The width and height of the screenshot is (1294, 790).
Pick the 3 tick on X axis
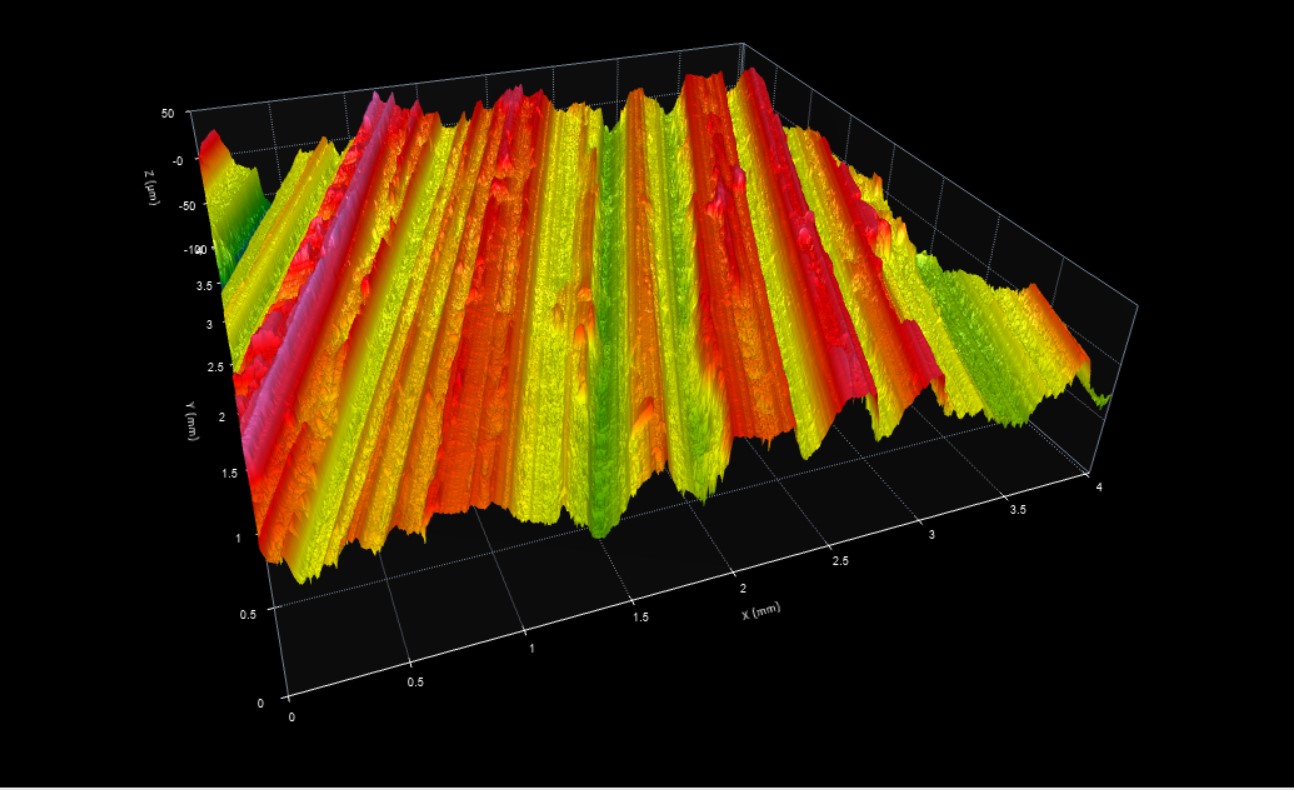(x=931, y=535)
